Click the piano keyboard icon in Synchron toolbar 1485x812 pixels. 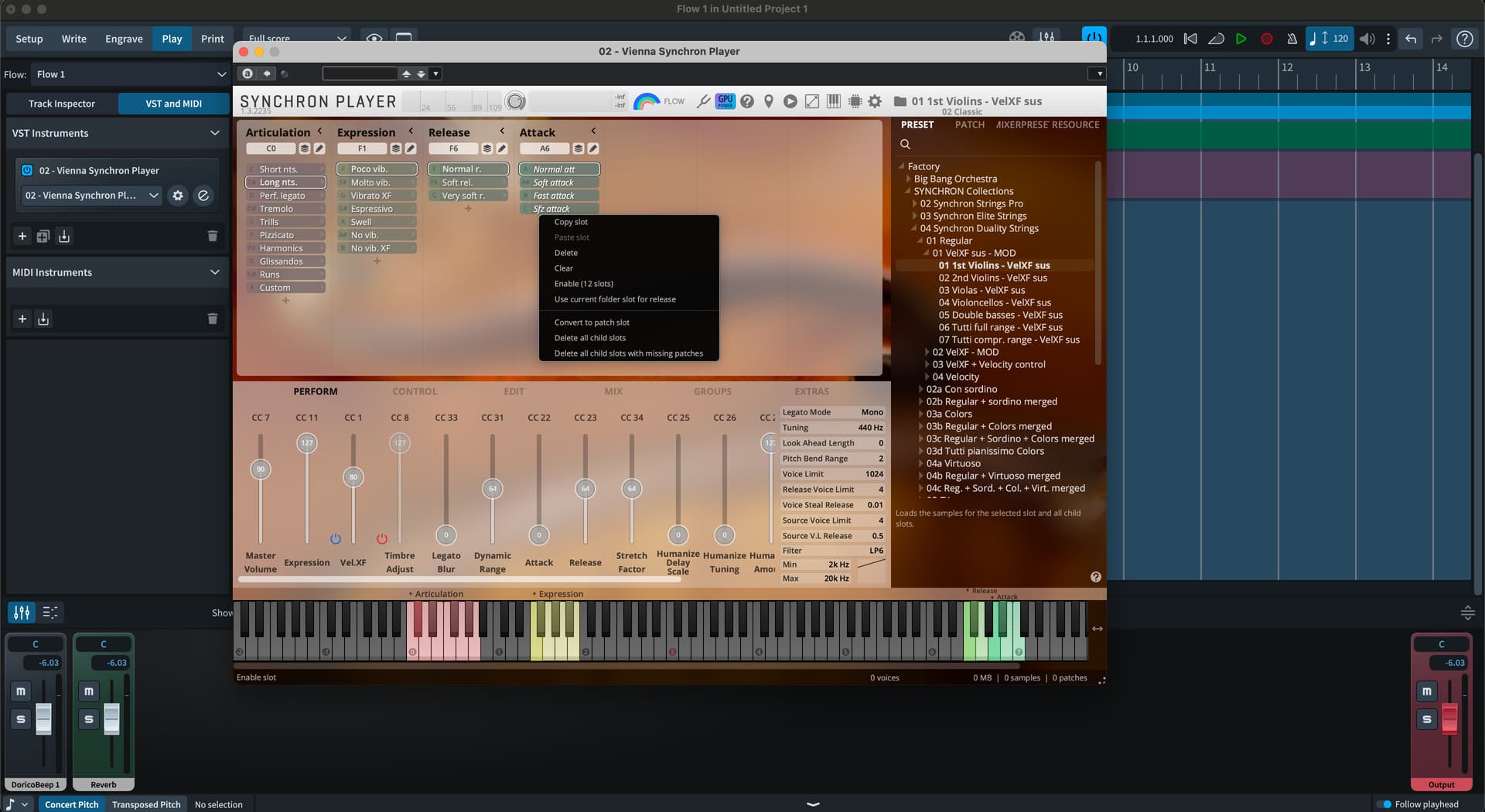point(833,101)
